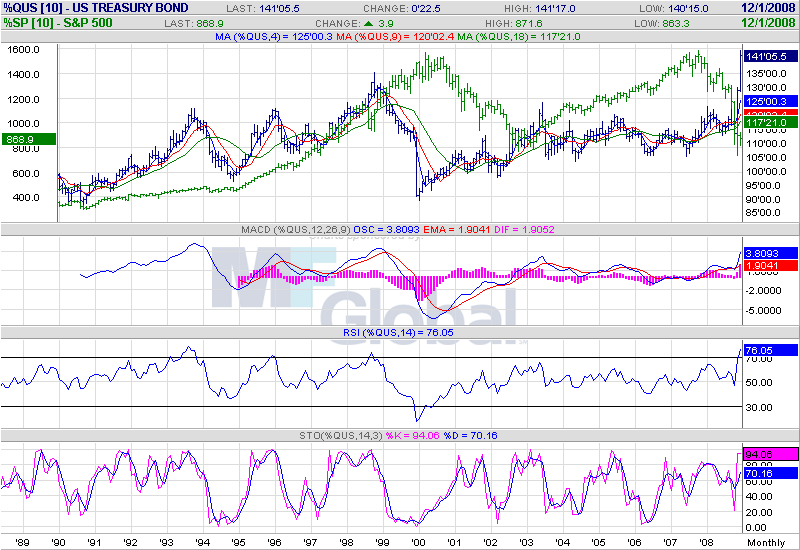This screenshot has height=550, width=800.
Task: Click the green 117'21.0 moving average tag
Action: pos(770,122)
